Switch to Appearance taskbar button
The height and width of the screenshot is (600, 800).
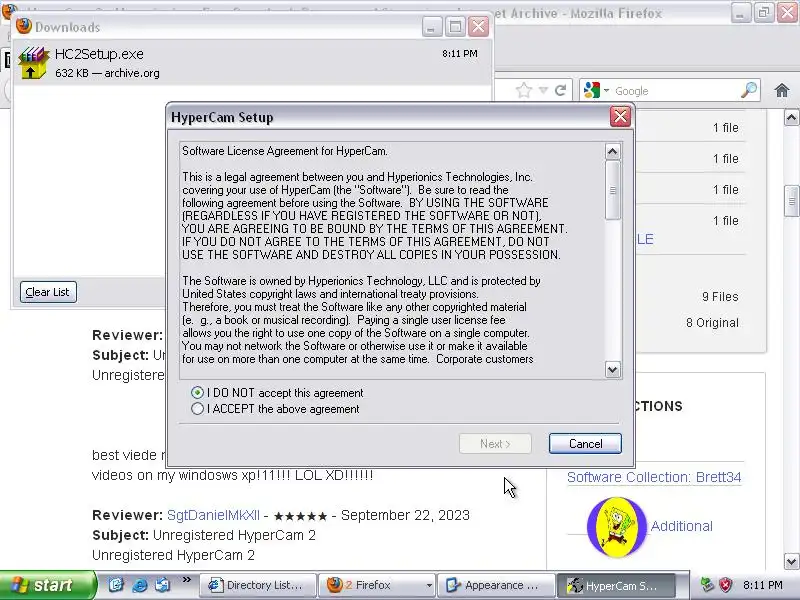pos(496,585)
